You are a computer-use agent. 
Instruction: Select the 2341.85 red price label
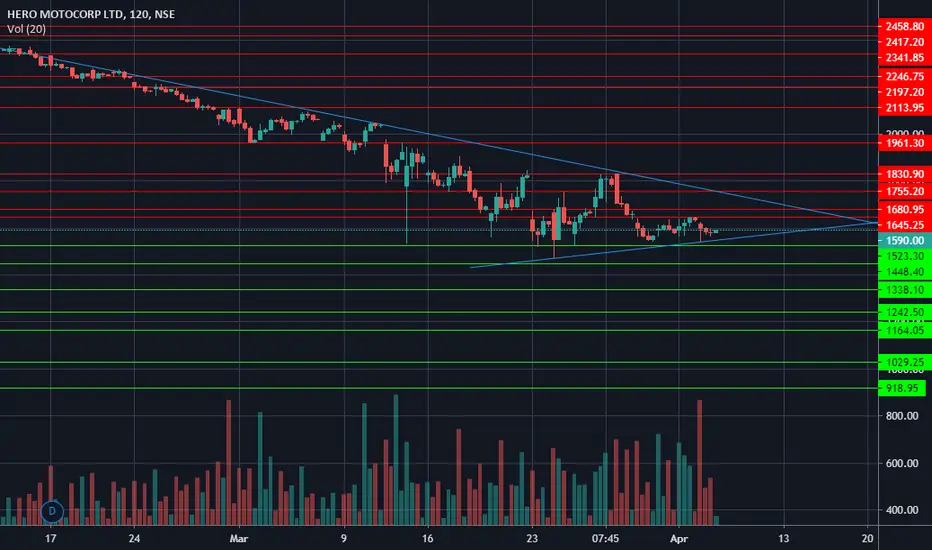(x=905, y=58)
